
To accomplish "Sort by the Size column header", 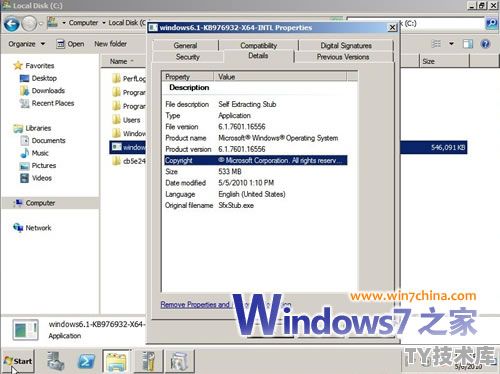I will tap(444, 61).
